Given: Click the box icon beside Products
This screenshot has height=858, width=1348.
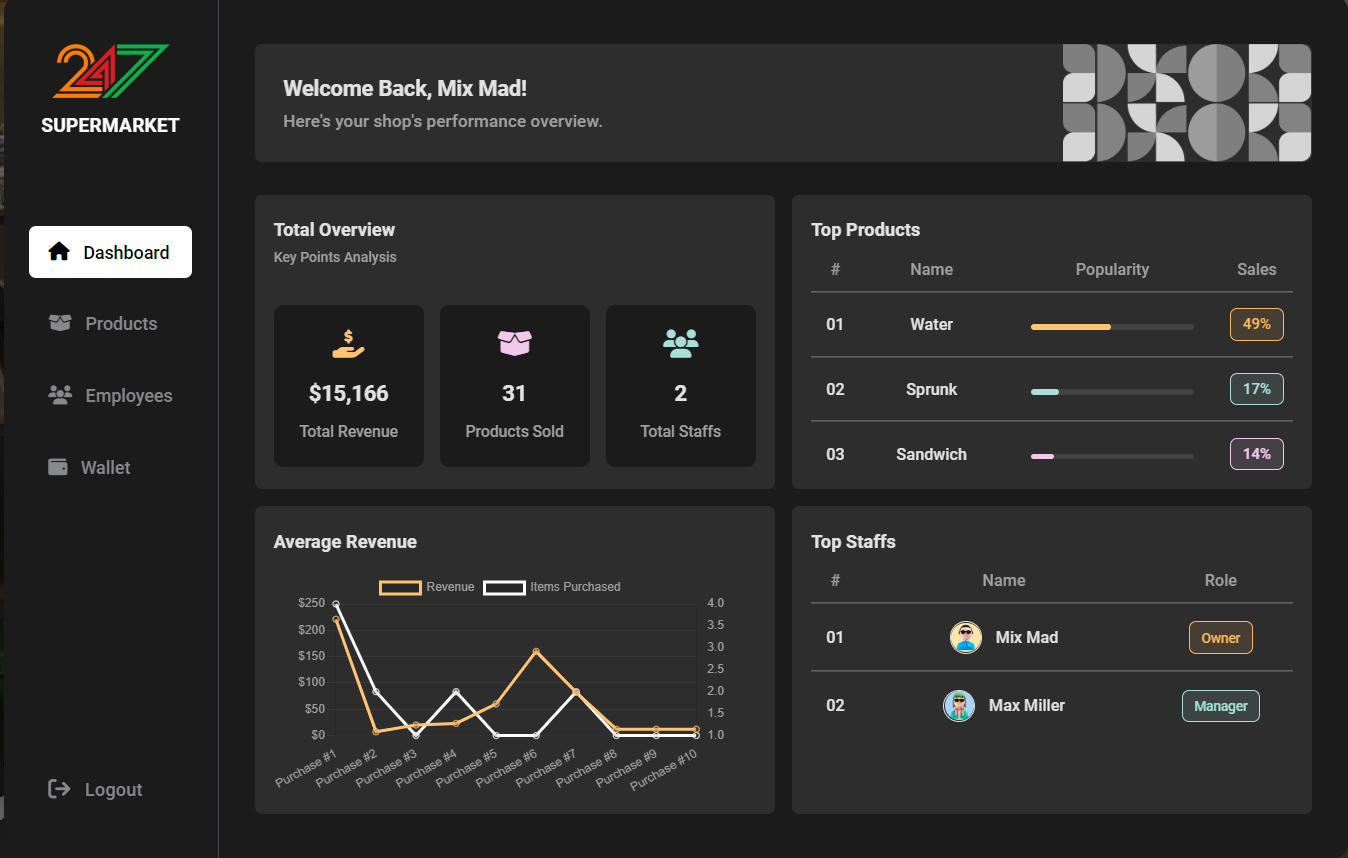Looking at the screenshot, I should click(x=60, y=323).
